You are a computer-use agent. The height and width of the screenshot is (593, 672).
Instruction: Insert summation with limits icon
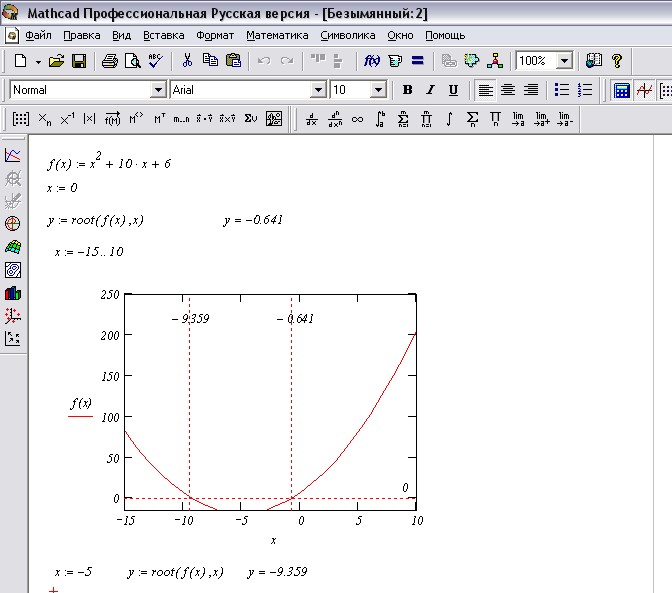(403, 119)
